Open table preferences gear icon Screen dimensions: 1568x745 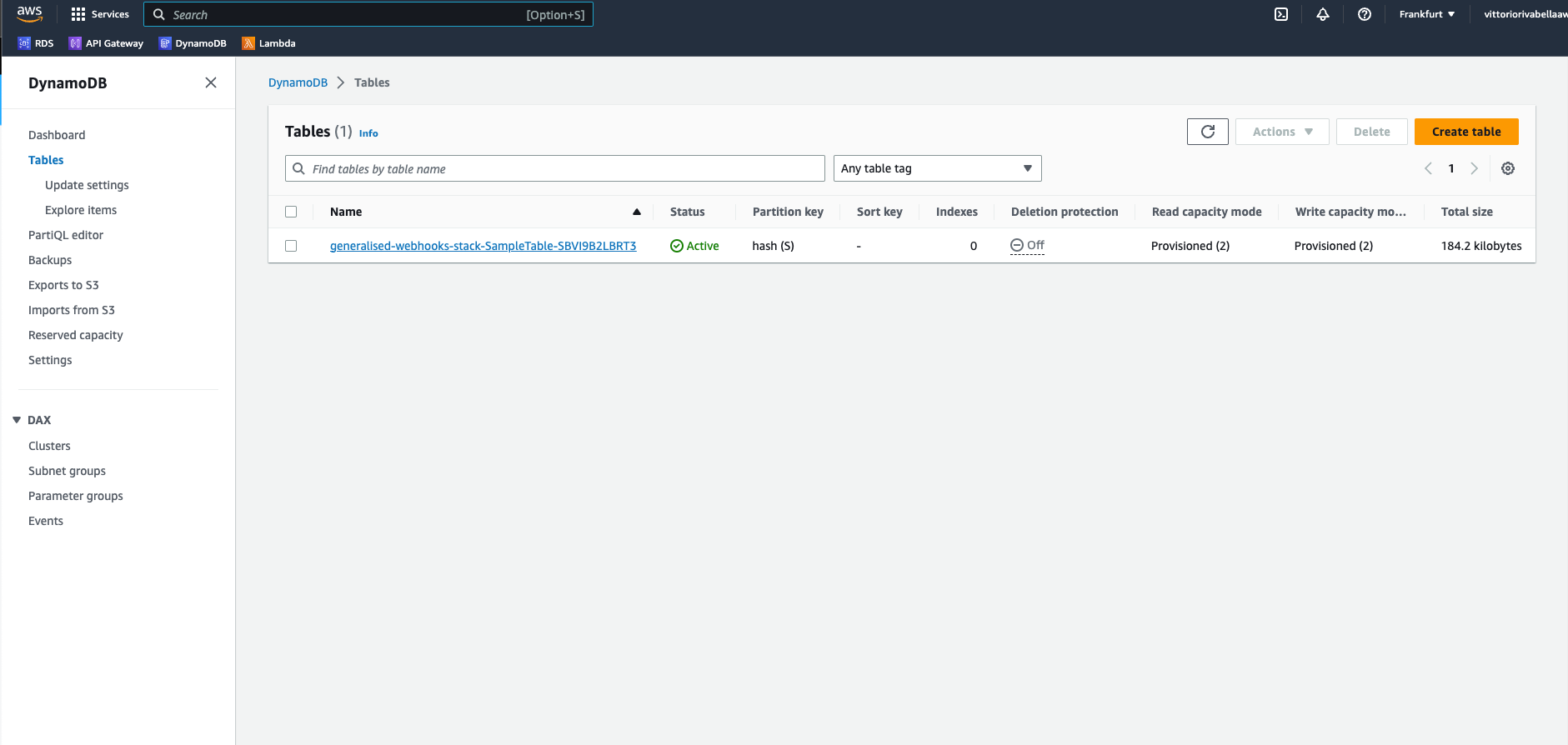coord(1508,168)
